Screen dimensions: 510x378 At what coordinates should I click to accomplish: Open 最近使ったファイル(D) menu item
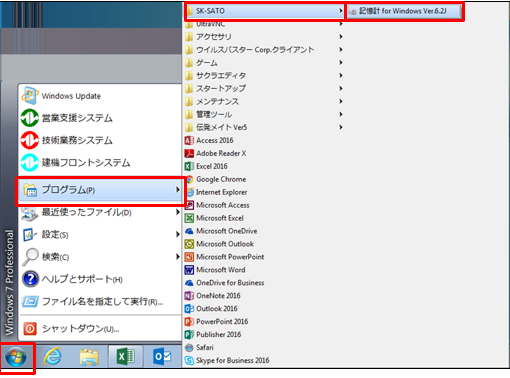(x=99, y=212)
